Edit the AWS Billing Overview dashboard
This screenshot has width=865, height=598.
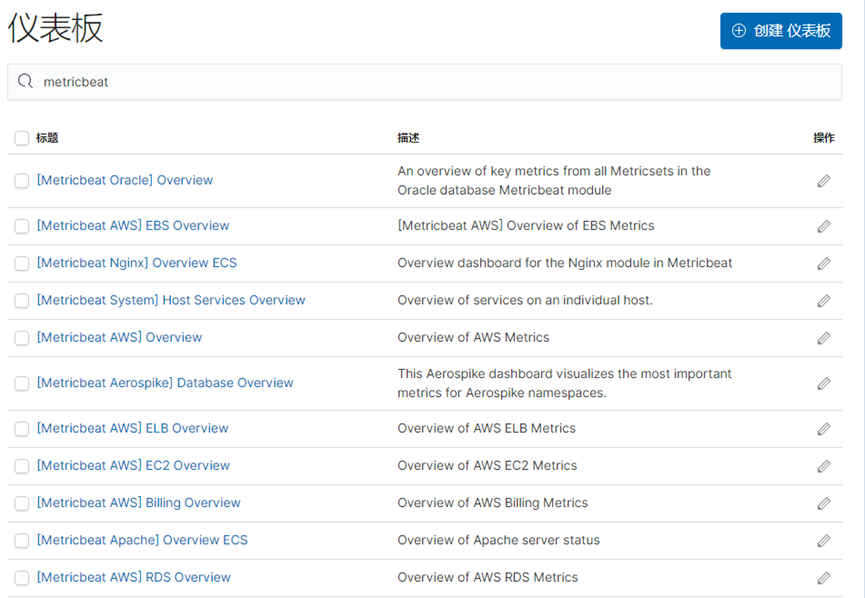pos(824,503)
